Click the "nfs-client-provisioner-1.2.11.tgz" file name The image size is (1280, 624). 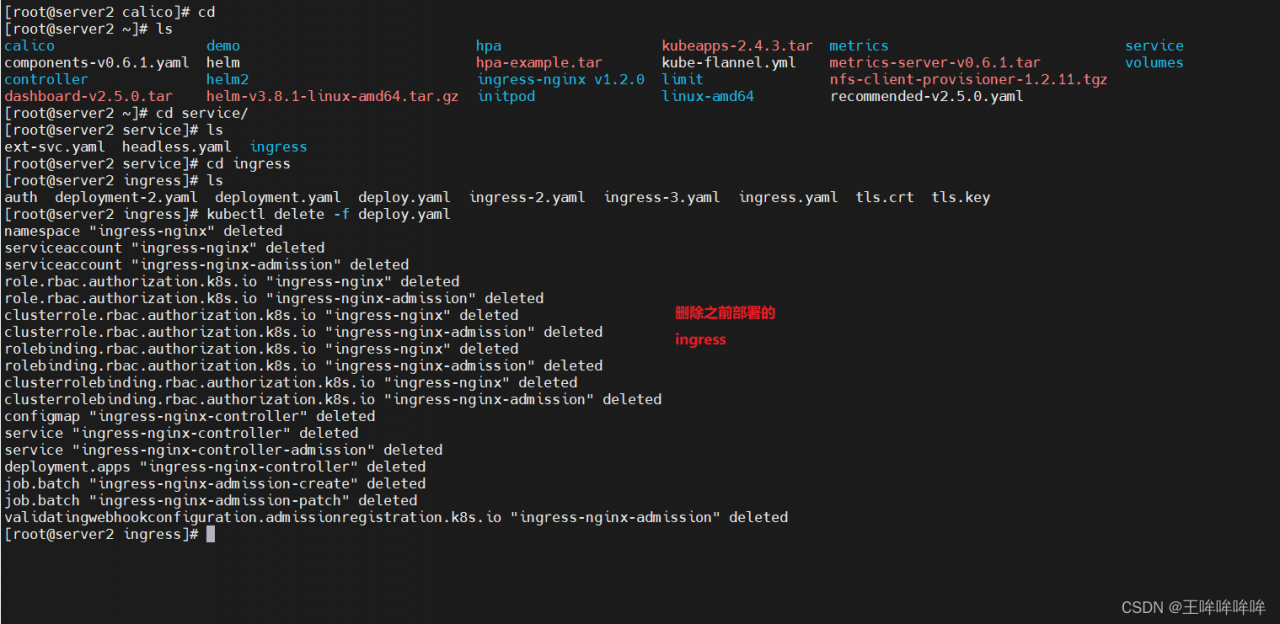tap(968, 80)
